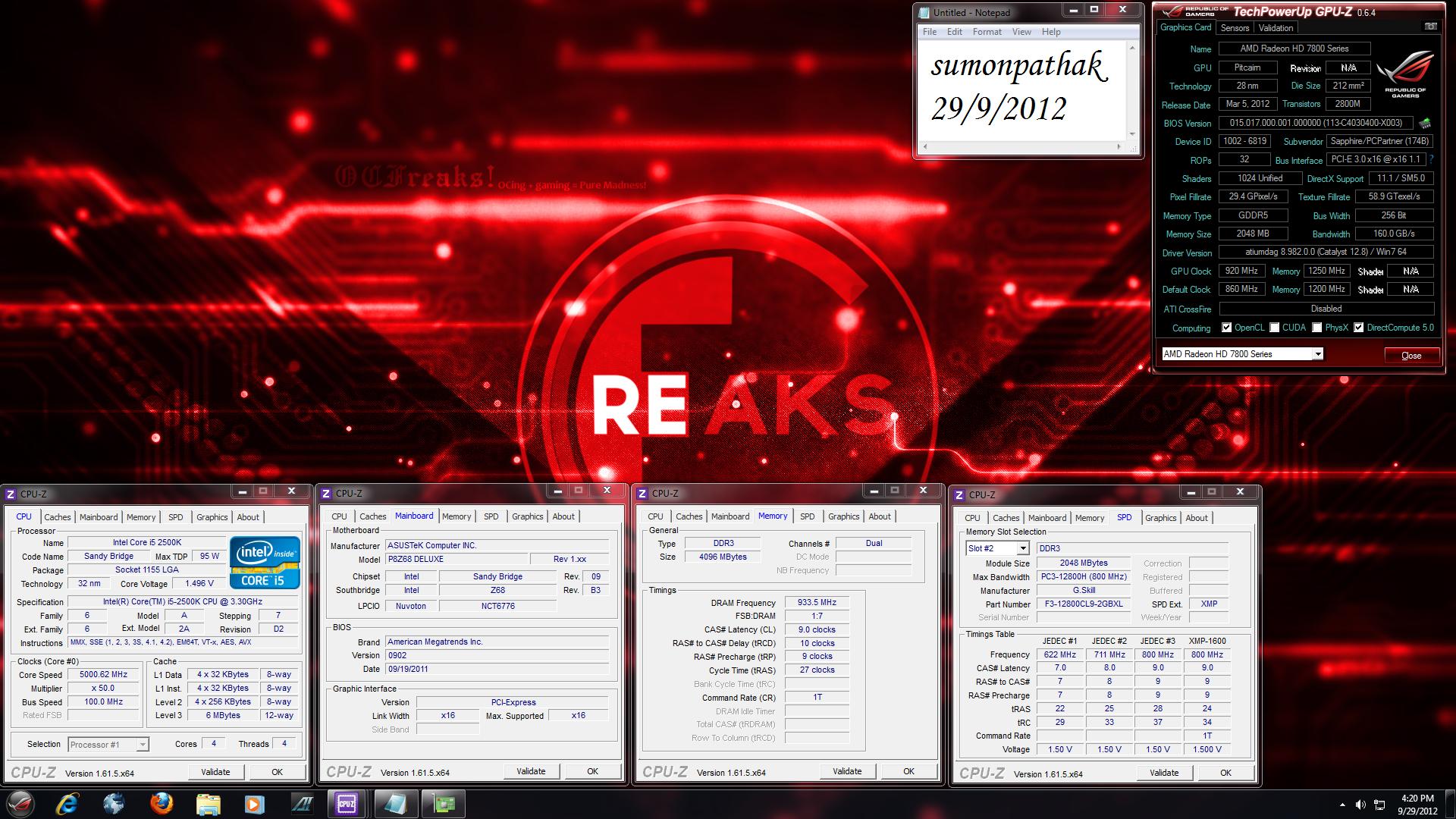The width and height of the screenshot is (1456, 819).
Task: Click the first CPU-Z window title icon
Action: pyautogui.click(x=11, y=494)
